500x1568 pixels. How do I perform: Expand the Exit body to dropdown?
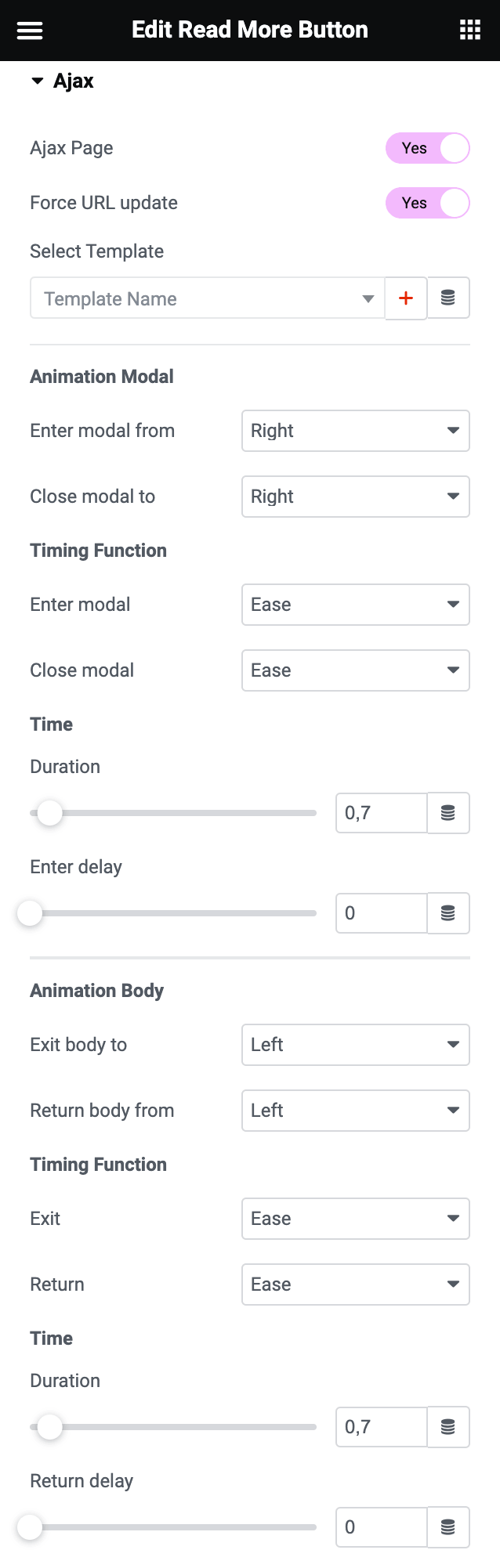click(x=355, y=1045)
